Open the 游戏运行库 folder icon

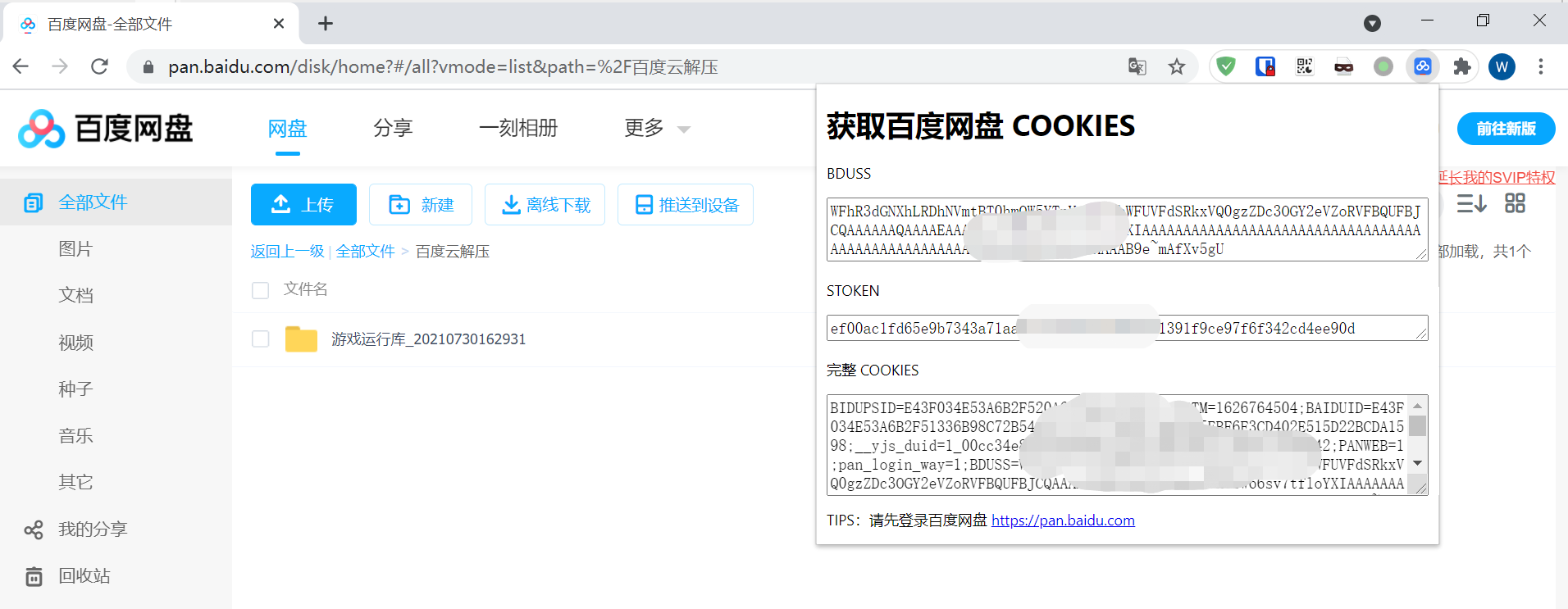[301, 339]
